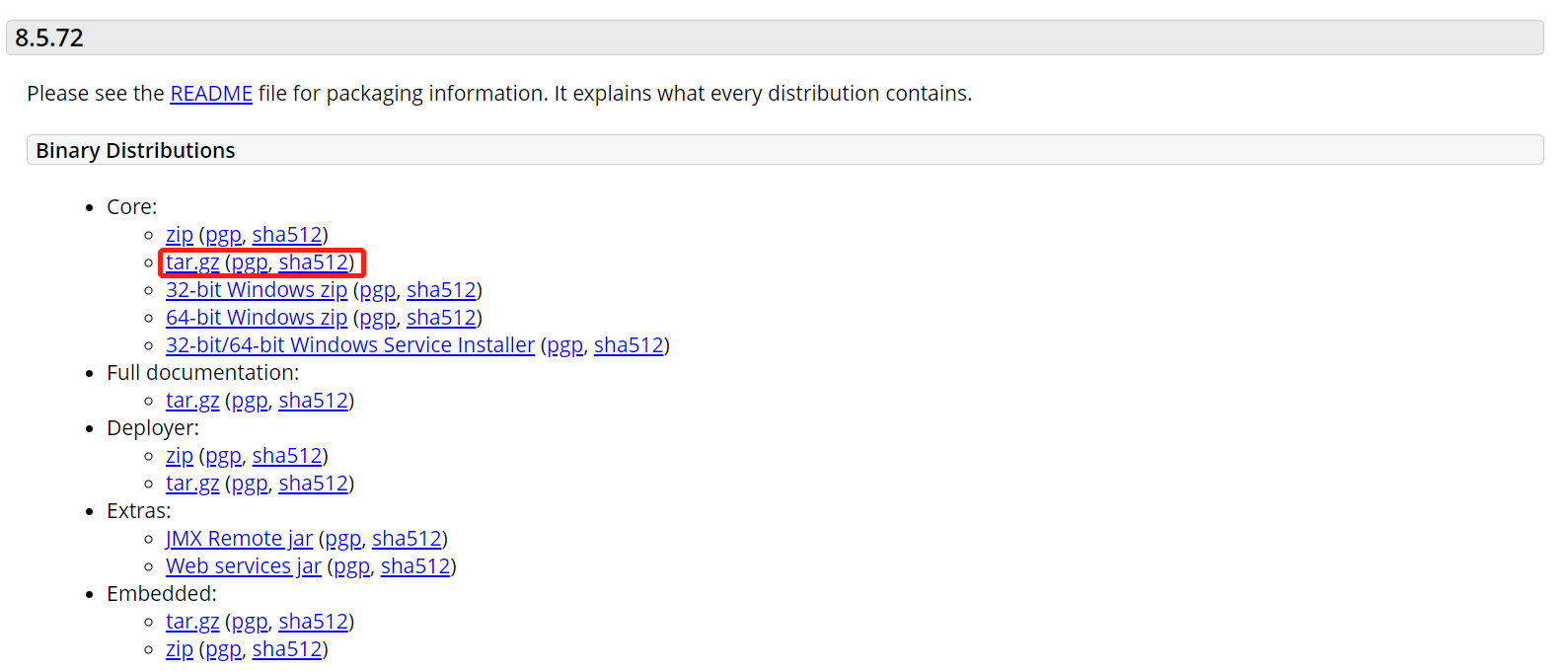Download the Embedded zip file
Screen dimensions: 1568x672
180,649
